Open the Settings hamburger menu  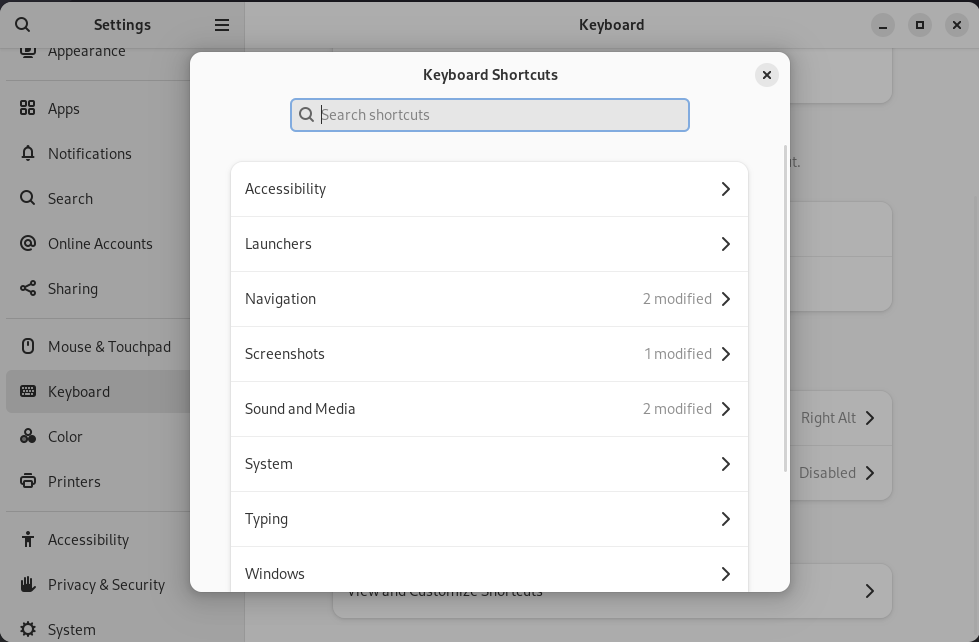(222, 25)
